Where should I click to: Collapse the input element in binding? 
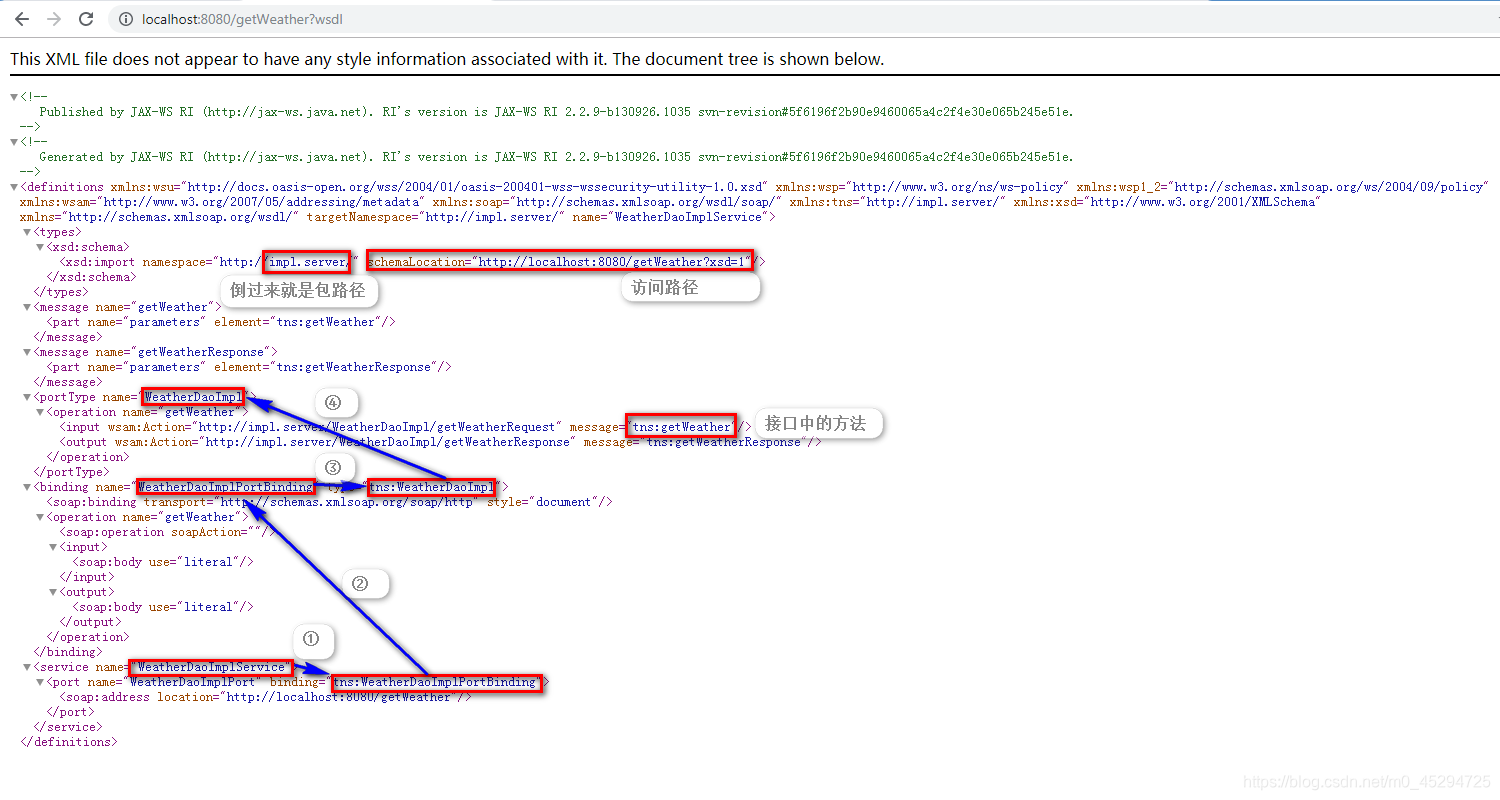pyautogui.click(x=53, y=547)
